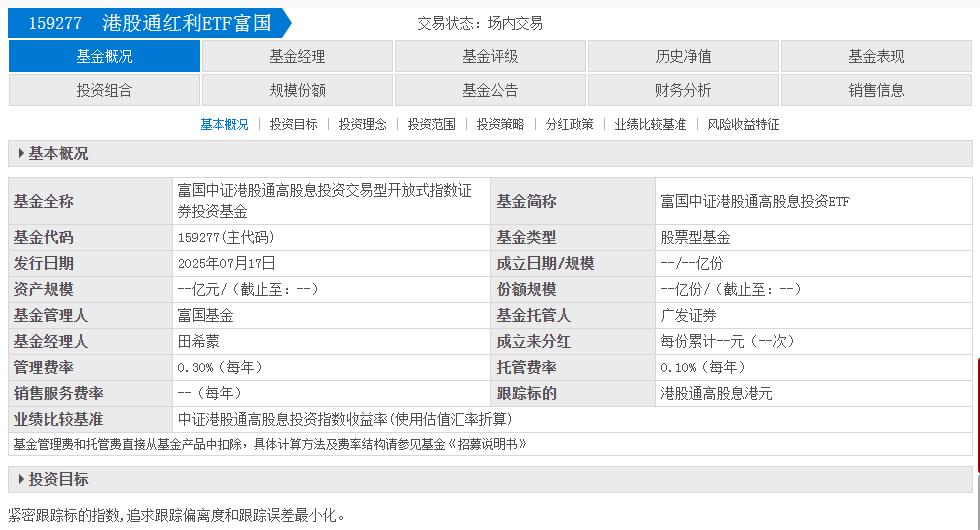This screenshot has height=530, width=980.
Task: Jump to 投资策略 anchor link
Action: 501,124
